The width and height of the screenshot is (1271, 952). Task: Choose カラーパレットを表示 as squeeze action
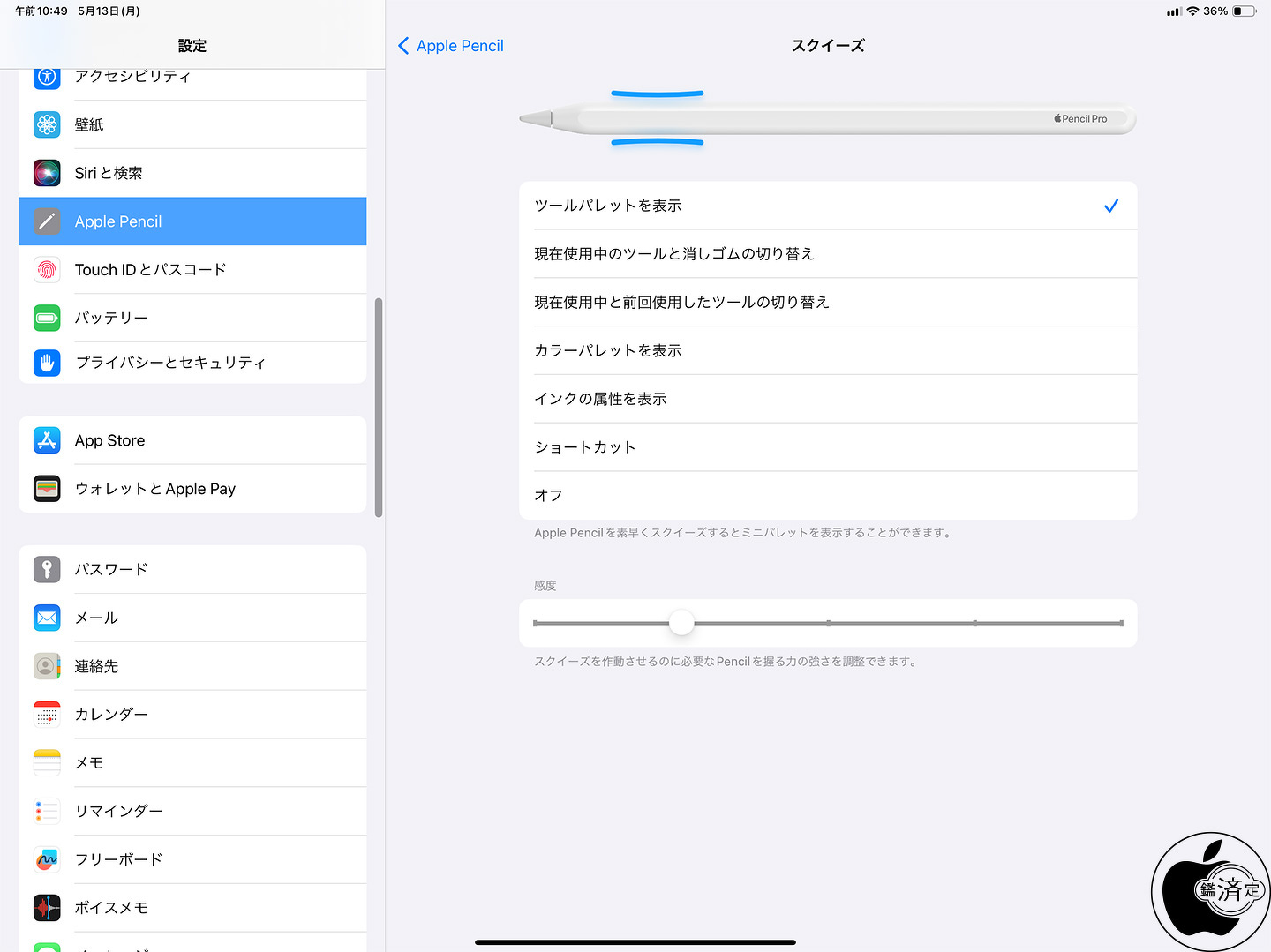tap(607, 349)
